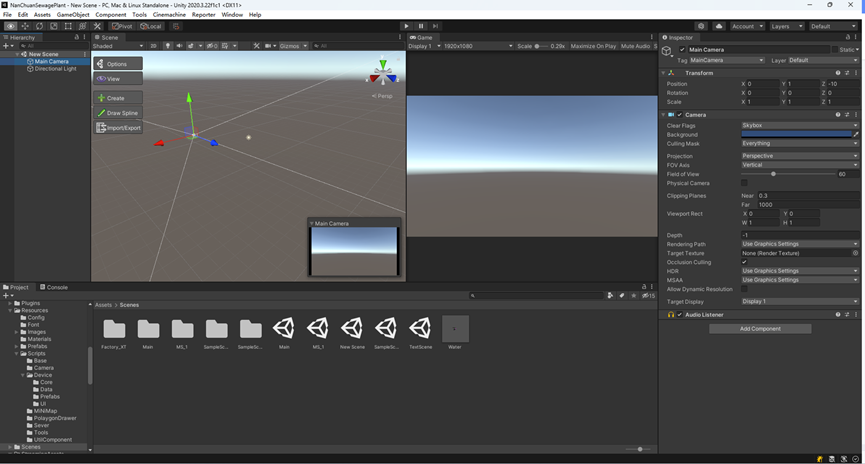
Task: Adjust the Field of View slider
Action: [773, 174]
